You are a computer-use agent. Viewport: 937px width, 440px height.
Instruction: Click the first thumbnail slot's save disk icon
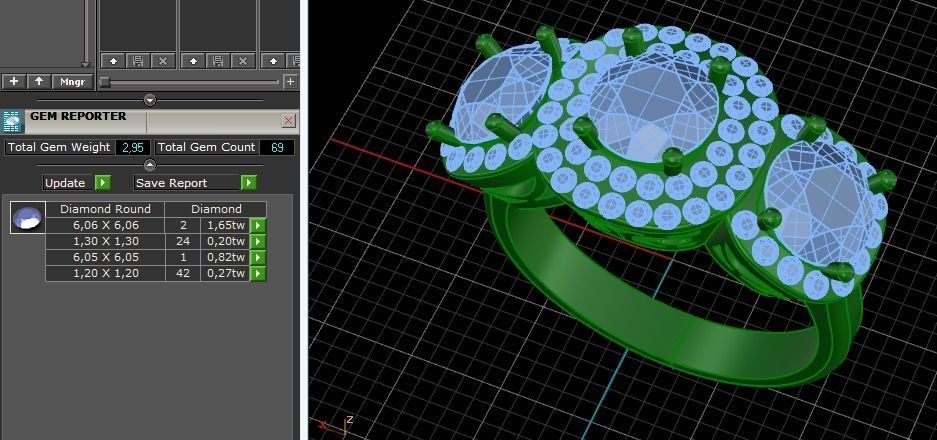point(138,60)
